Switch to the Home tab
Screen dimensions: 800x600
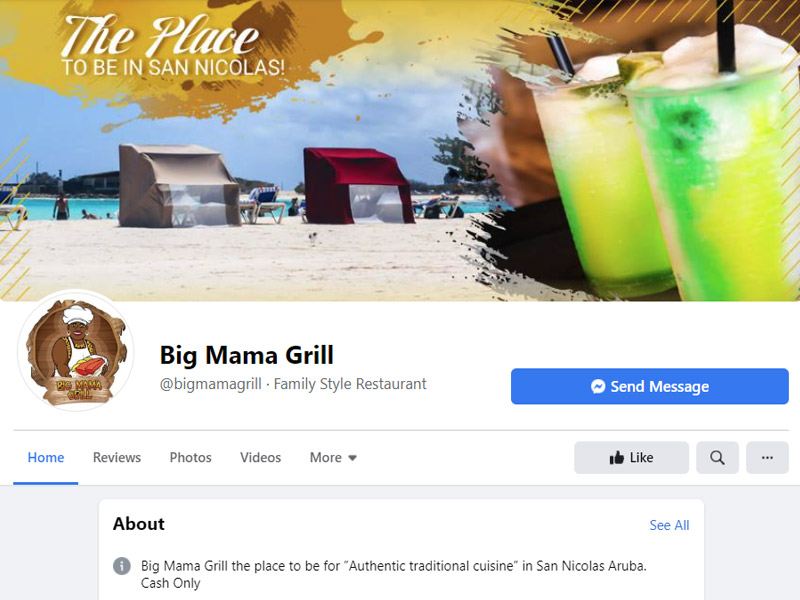point(46,458)
